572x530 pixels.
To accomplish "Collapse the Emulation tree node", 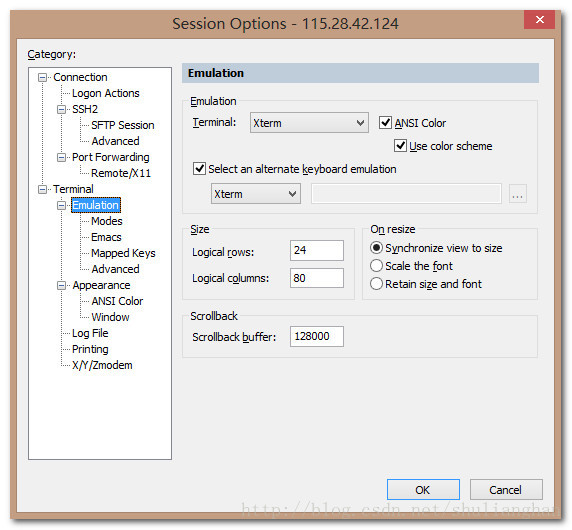I will [x=62, y=205].
